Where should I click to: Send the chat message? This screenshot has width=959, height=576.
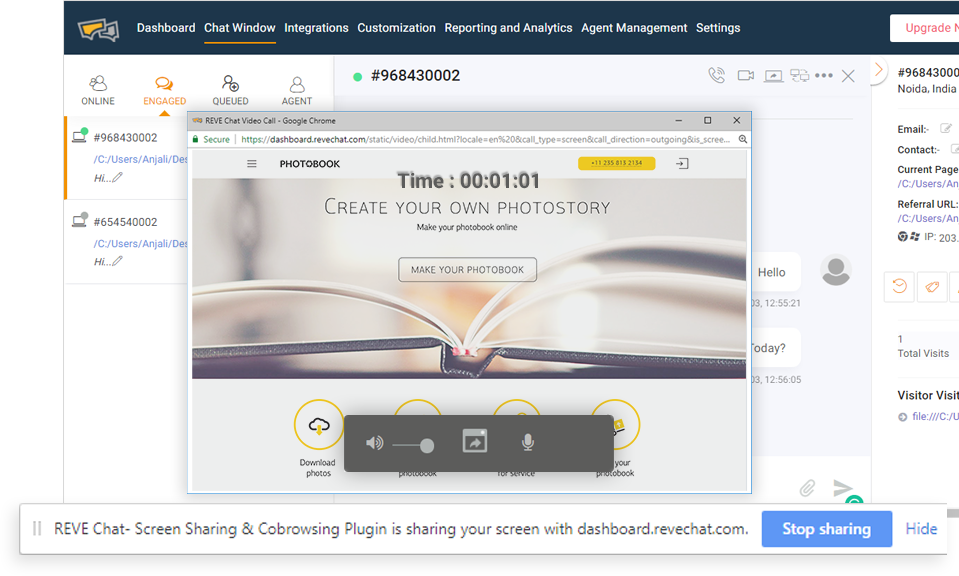pyautogui.click(x=843, y=488)
